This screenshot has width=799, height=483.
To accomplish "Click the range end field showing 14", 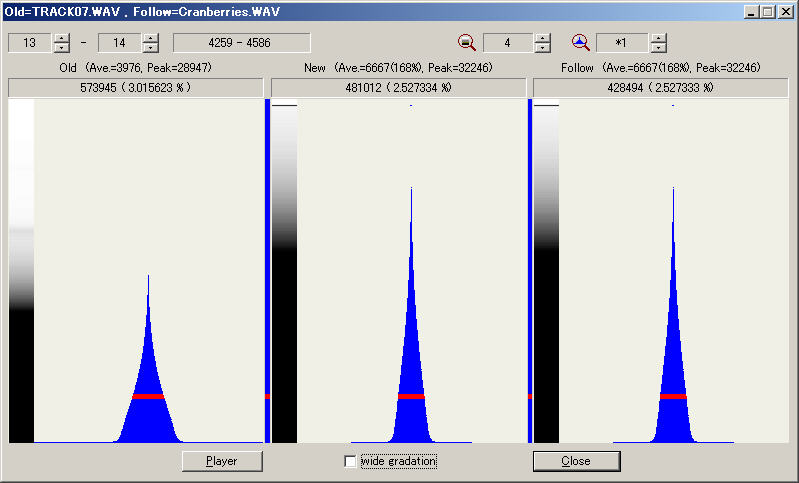I will point(119,43).
